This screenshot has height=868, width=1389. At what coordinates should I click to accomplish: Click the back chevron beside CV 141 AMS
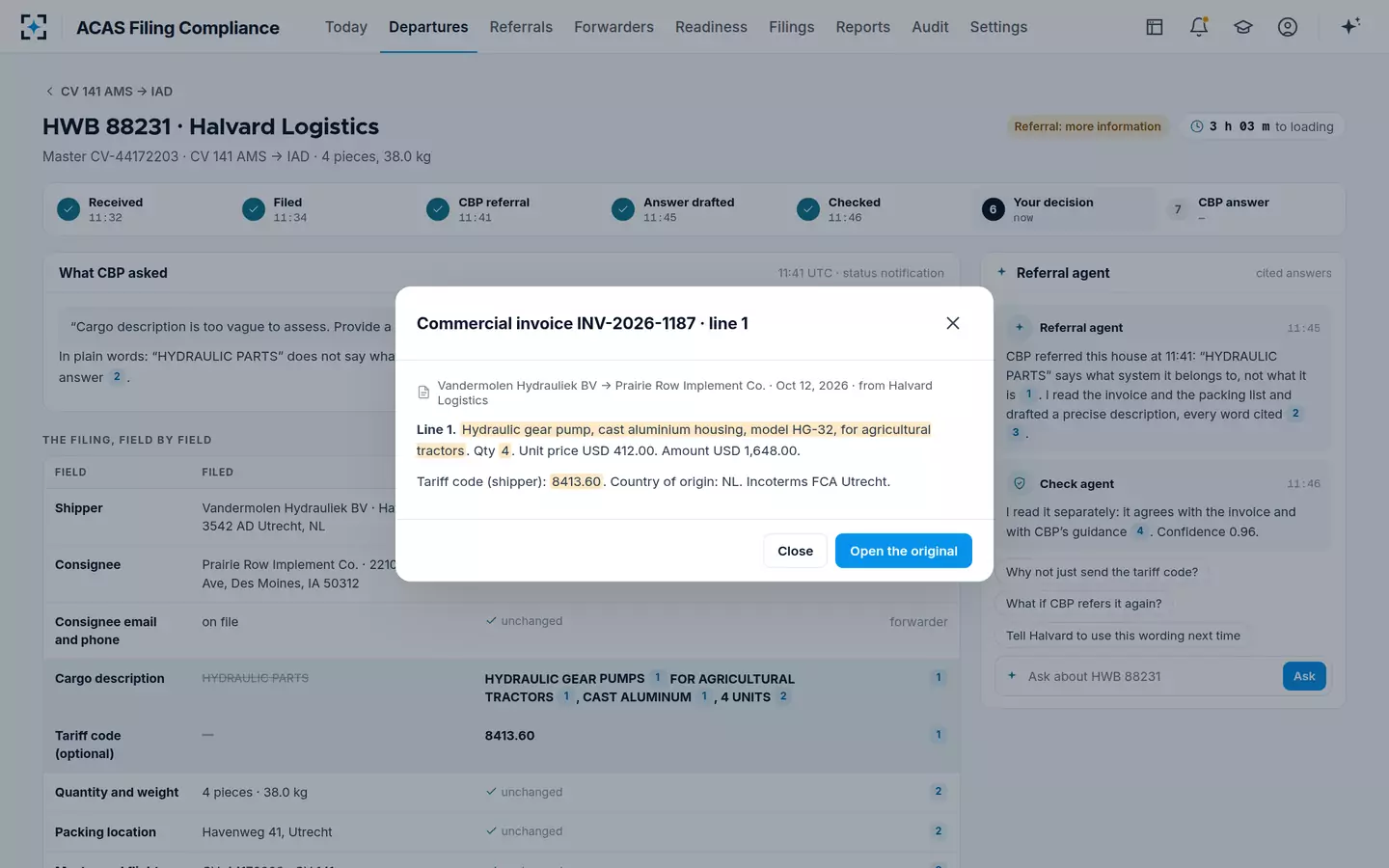[49, 92]
